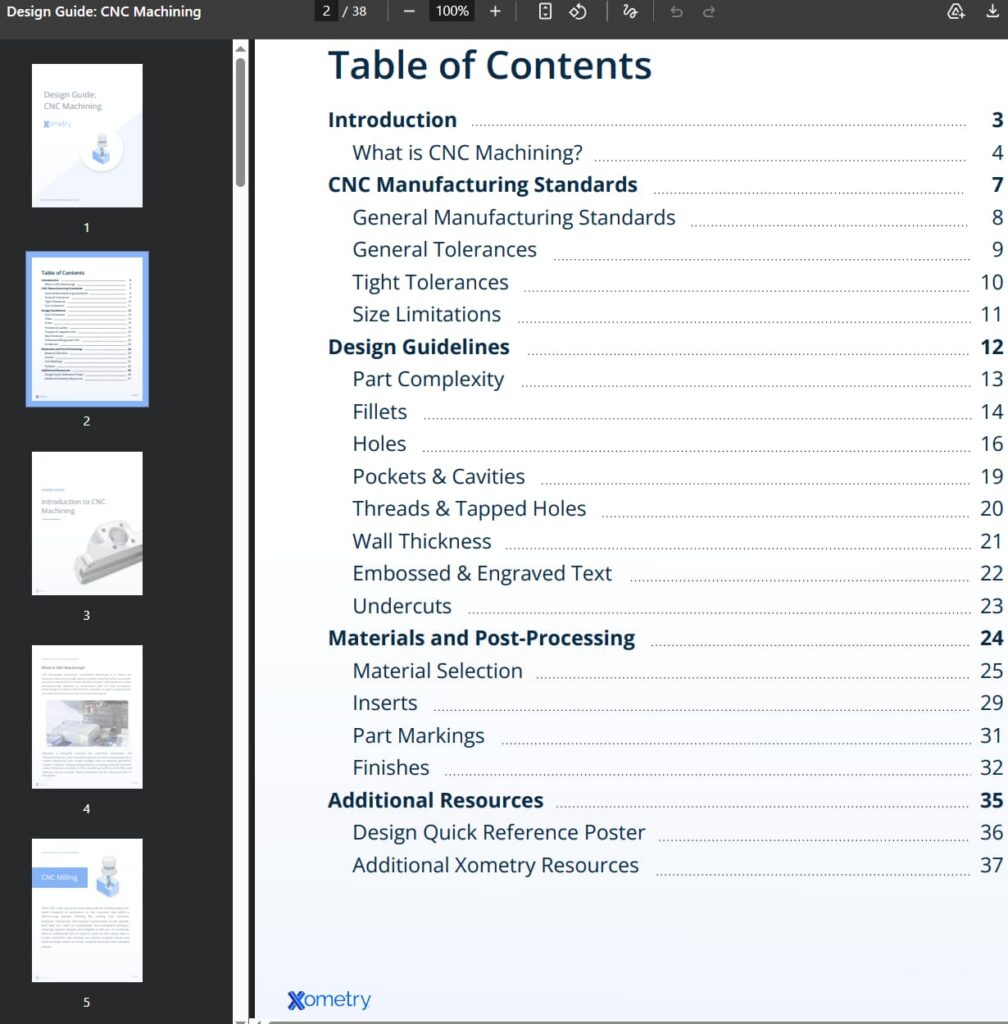This screenshot has width=1008, height=1024.
Task: Click page number 37 in contents
Action: coord(992,865)
